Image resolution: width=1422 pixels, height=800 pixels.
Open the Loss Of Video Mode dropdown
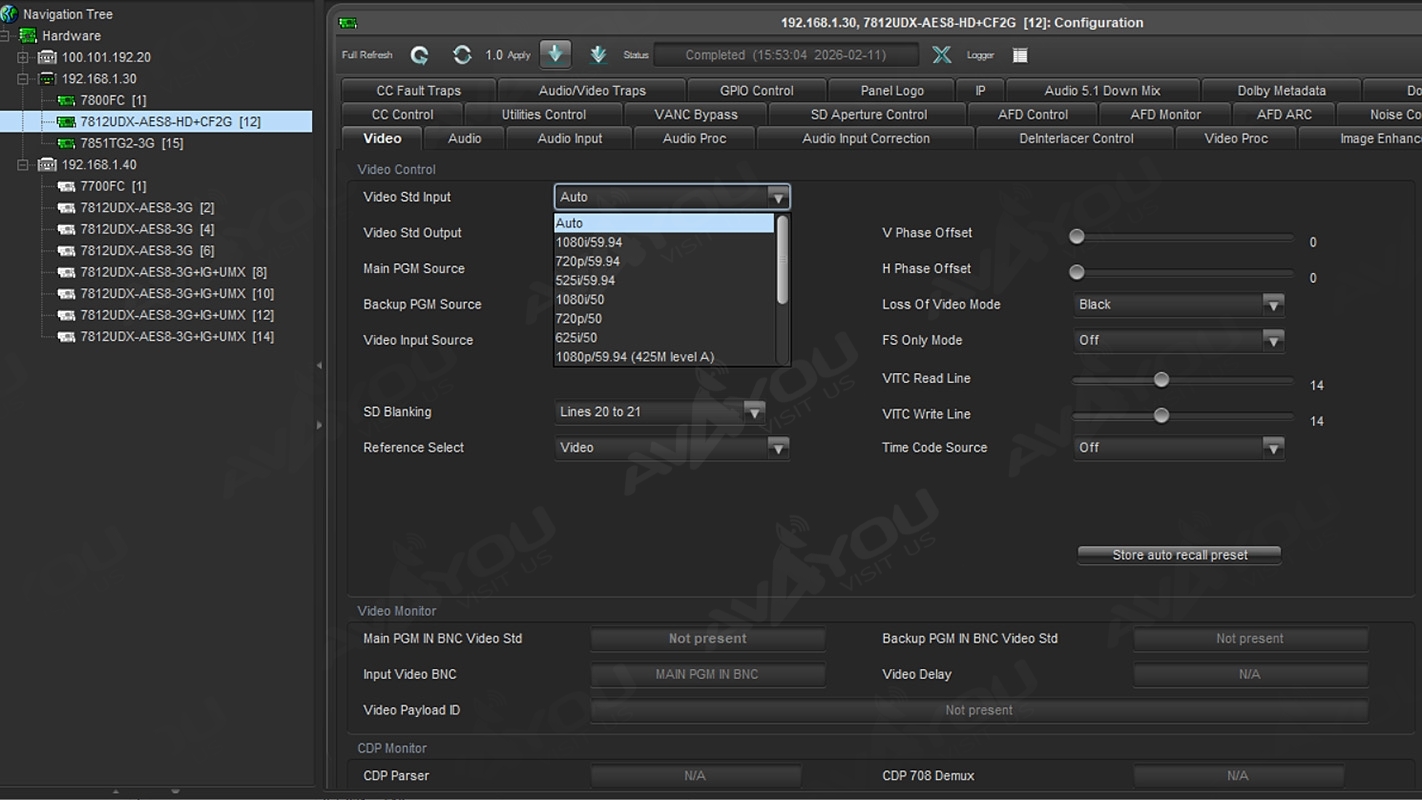(1272, 304)
